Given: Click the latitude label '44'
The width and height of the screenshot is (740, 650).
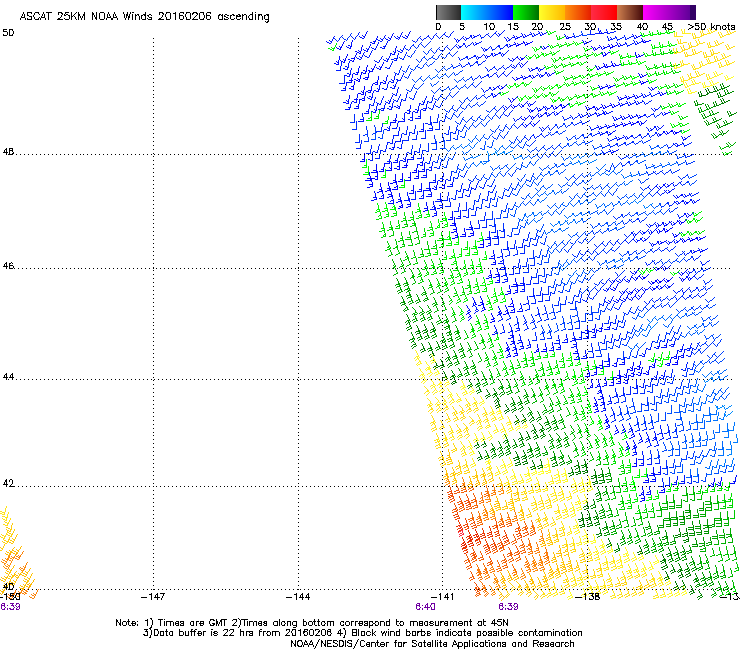Looking at the screenshot, I should [x=8, y=377].
